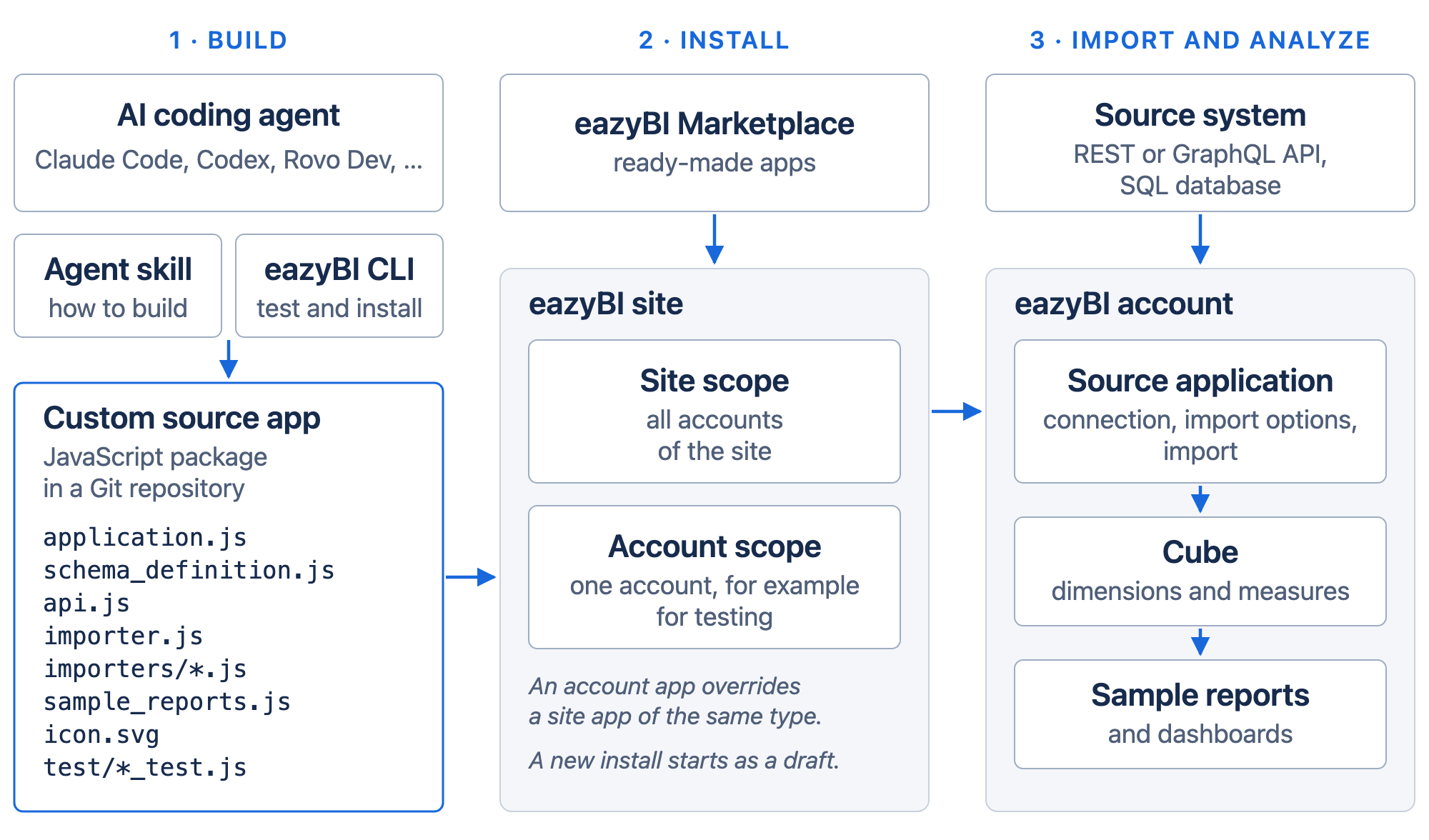1429x840 pixels.
Task: Click 'JavaScript package' description text
Action: coord(155,457)
